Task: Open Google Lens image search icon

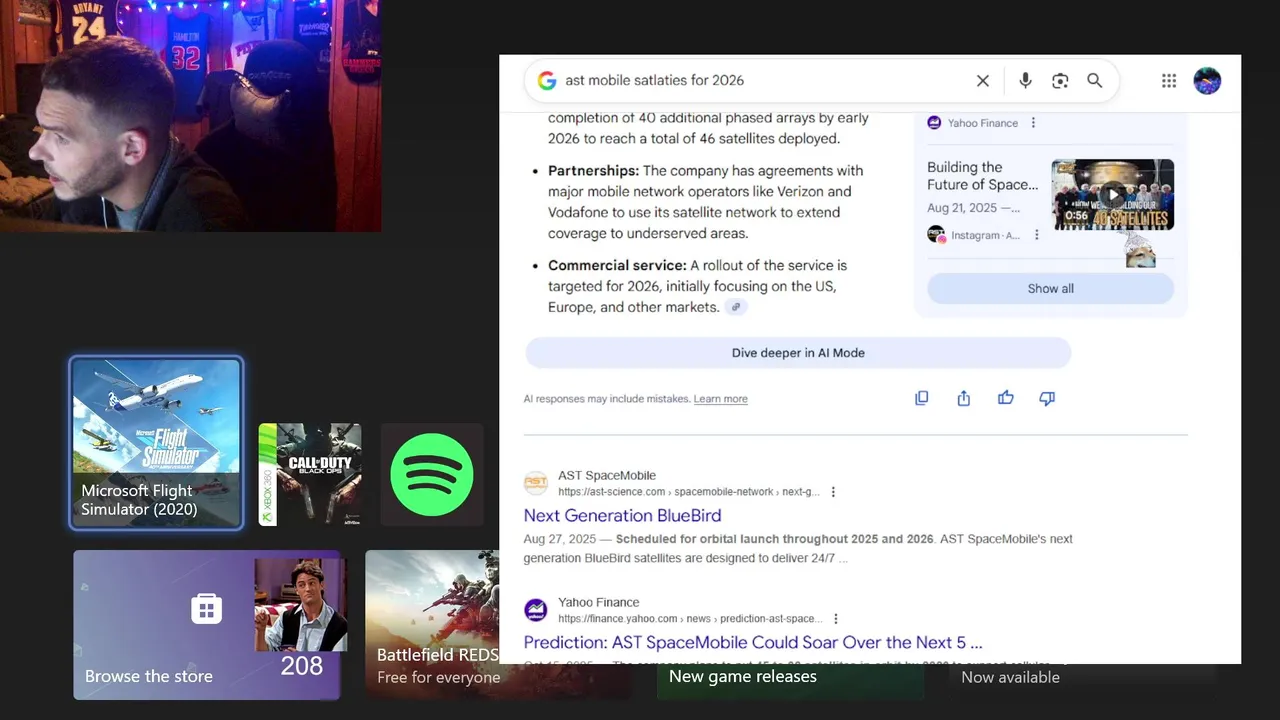Action: (x=1060, y=81)
